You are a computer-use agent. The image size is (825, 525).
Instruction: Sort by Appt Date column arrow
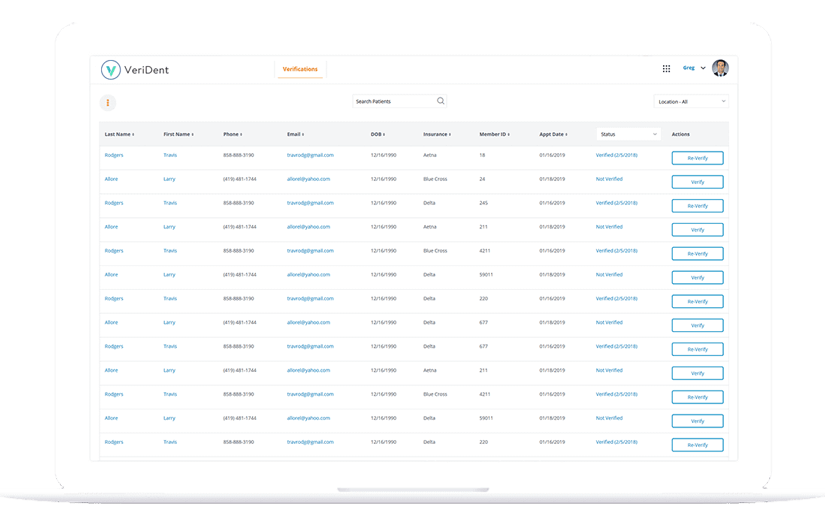(x=567, y=135)
